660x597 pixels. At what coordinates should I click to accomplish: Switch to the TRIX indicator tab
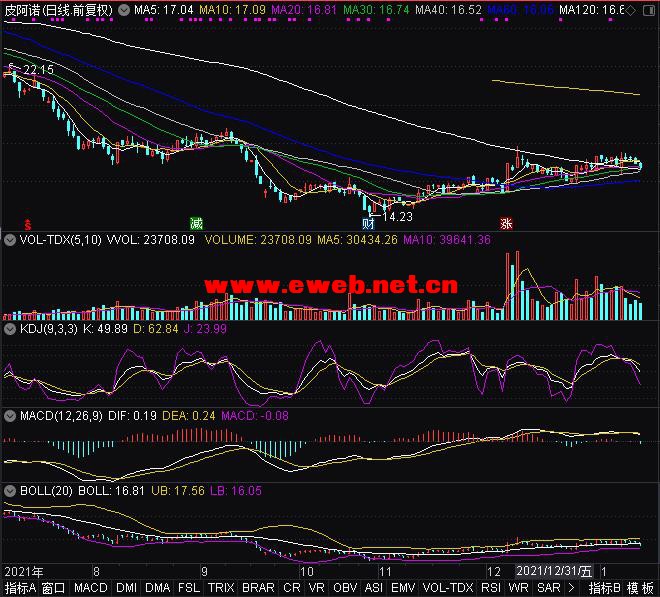[x=221, y=588]
